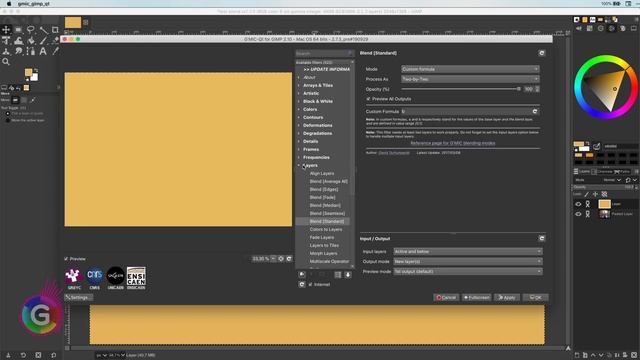
Task: Reset Blend [Standard] filter parameters icon
Action: pyautogui.click(x=542, y=53)
